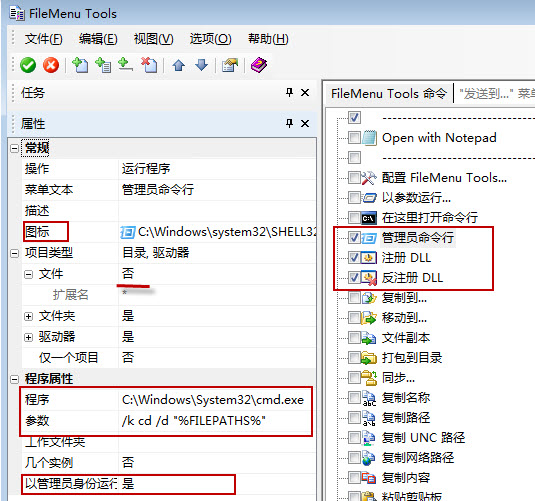The height and width of the screenshot is (501, 535).
Task: Click the green Apply changes checkmark icon
Action: [x=28, y=65]
